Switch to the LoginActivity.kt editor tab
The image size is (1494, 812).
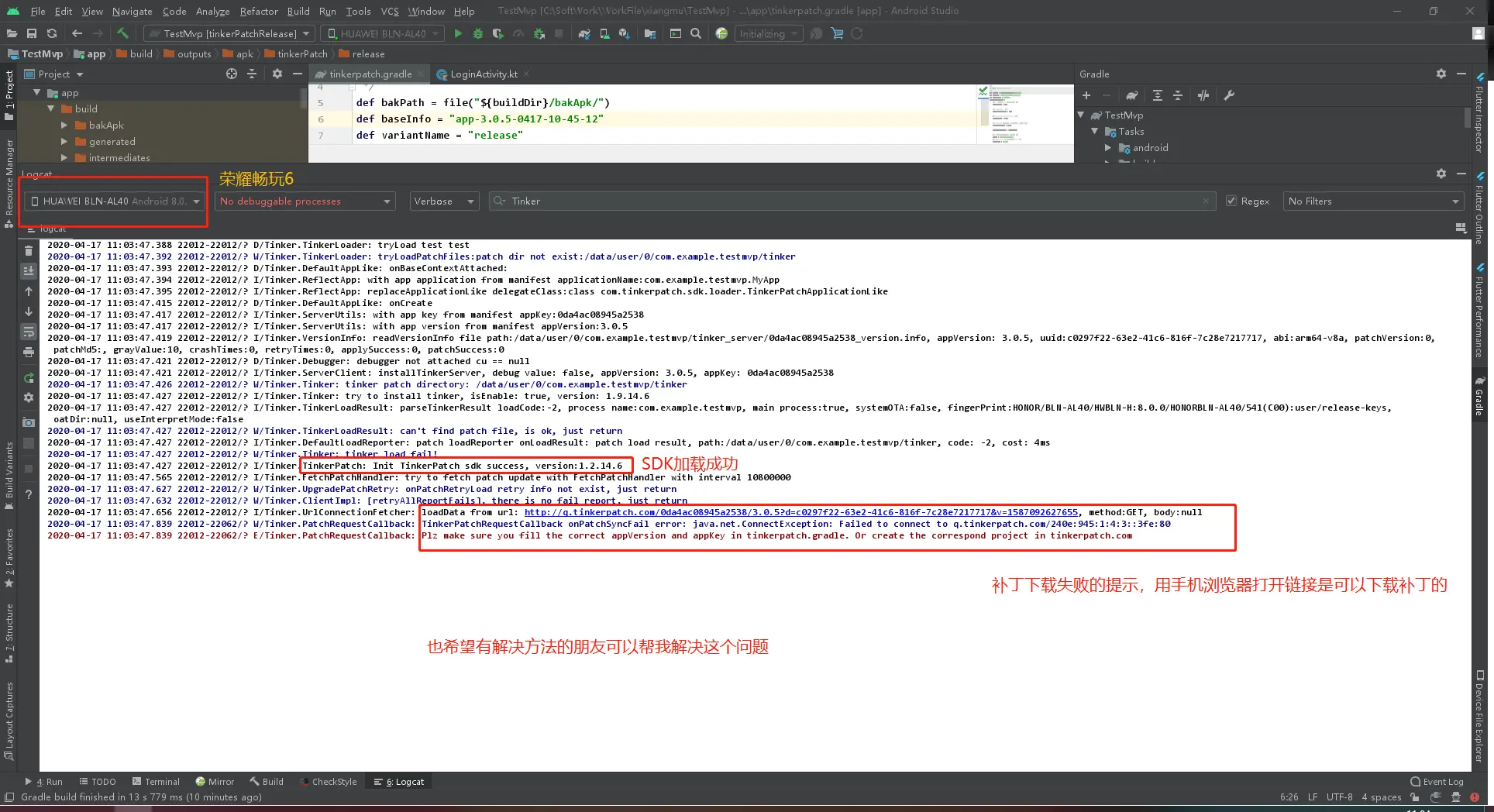(x=483, y=74)
